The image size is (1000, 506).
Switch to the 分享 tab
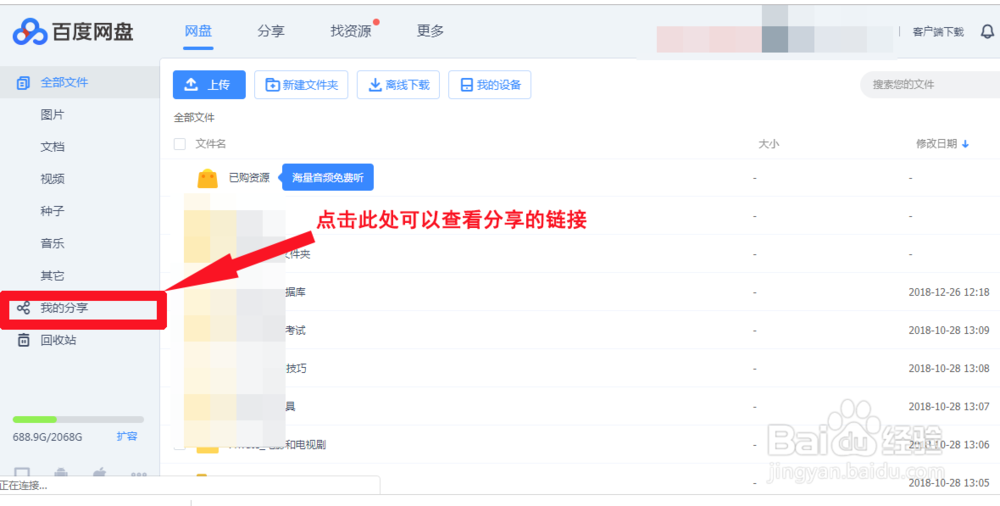pos(271,31)
